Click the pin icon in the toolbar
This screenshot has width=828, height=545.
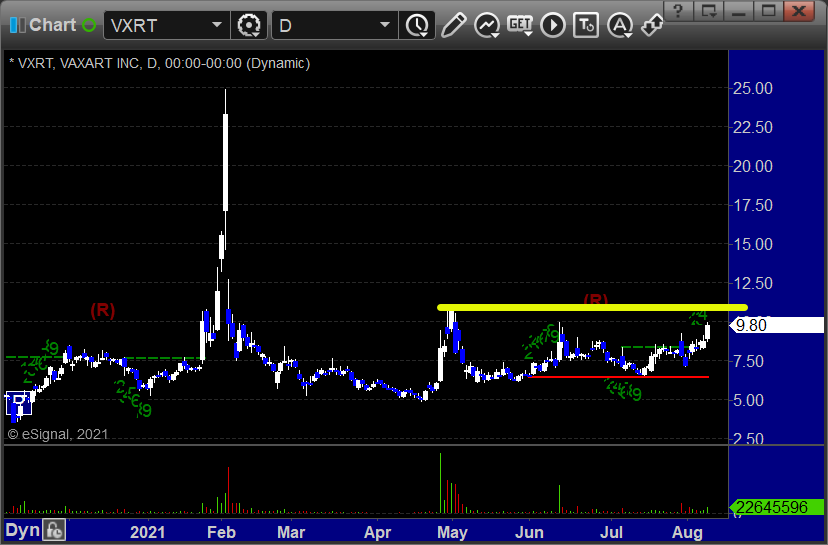[652, 25]
